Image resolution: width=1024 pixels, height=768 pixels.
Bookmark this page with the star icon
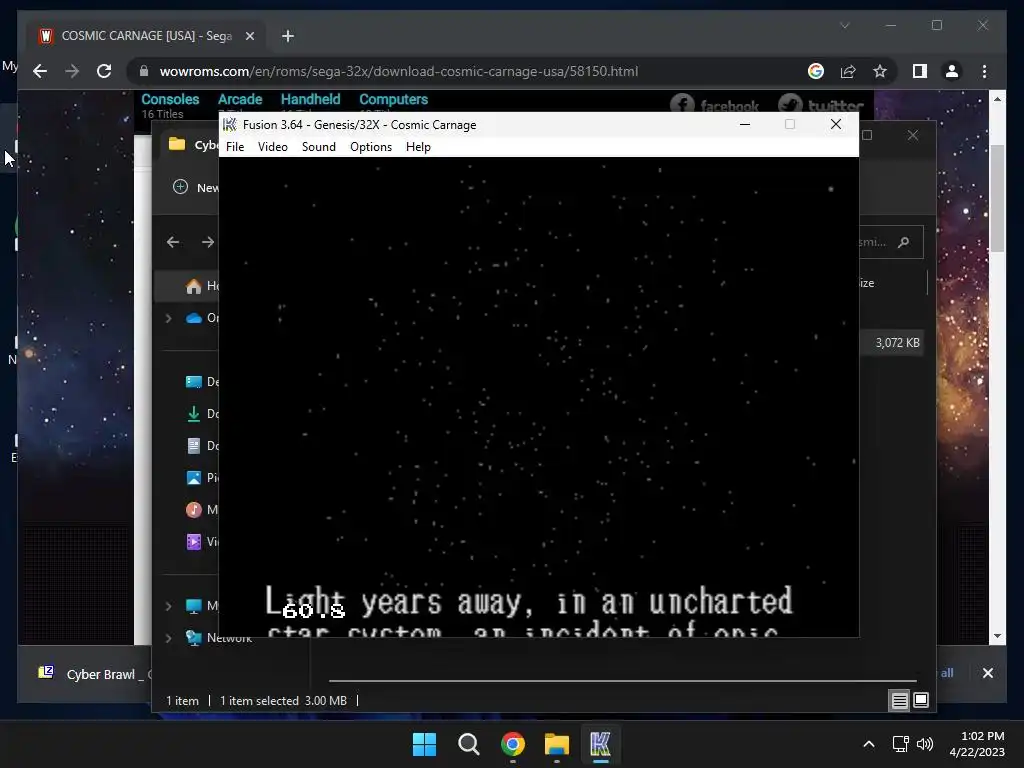click(x=880, y=71)
